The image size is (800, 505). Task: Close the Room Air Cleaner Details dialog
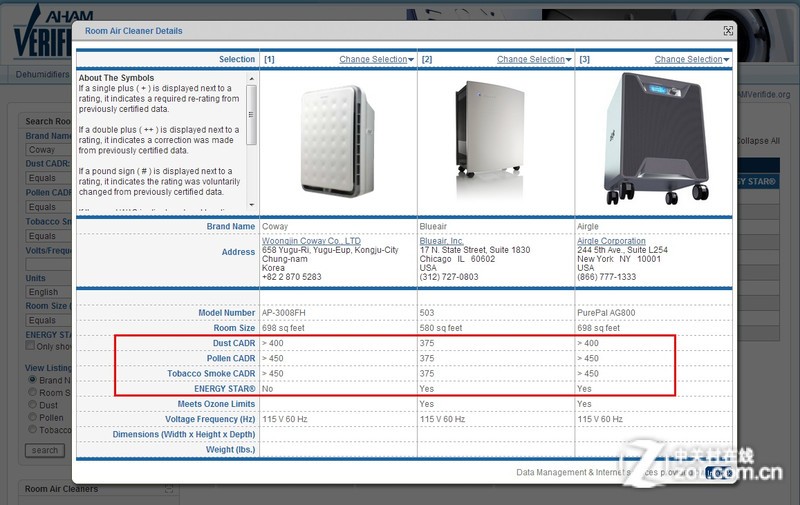pos(728,31)
